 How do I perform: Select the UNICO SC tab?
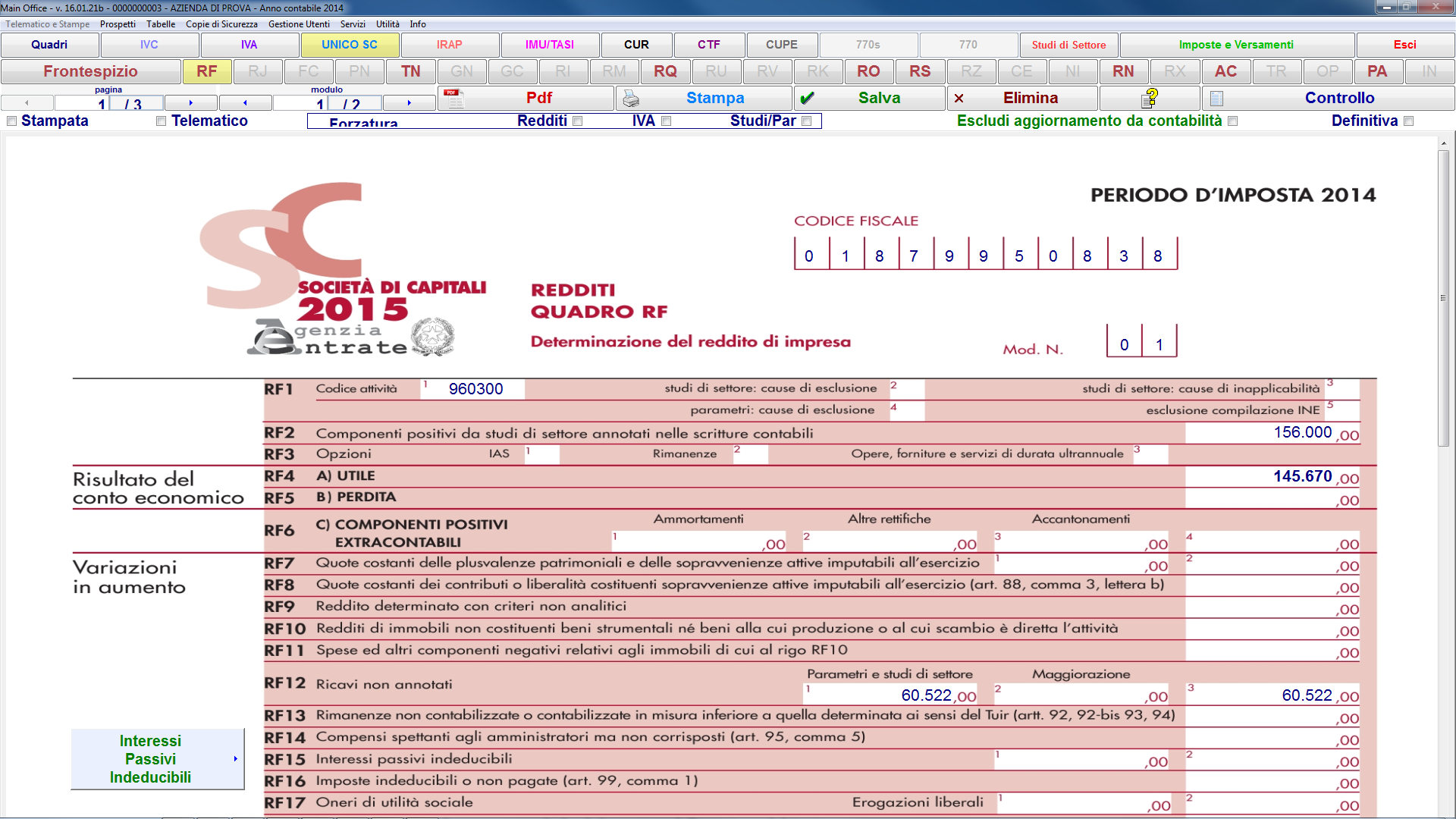tap(350, 45)
